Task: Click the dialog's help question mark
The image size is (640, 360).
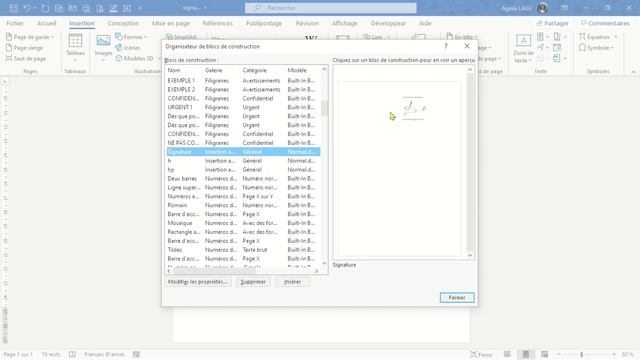Action: tap(446, 46)
